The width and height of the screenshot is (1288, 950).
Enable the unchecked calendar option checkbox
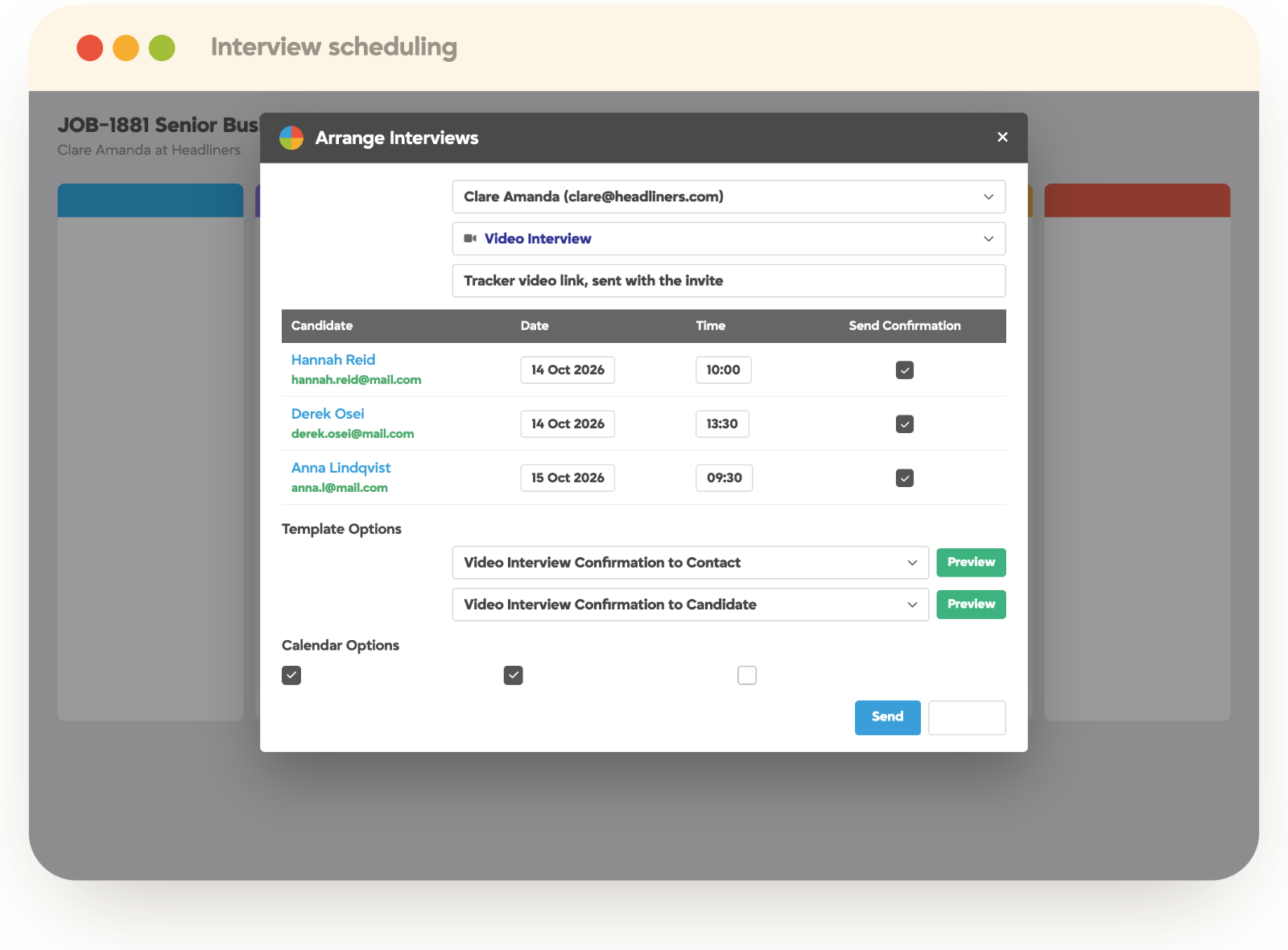747,675
